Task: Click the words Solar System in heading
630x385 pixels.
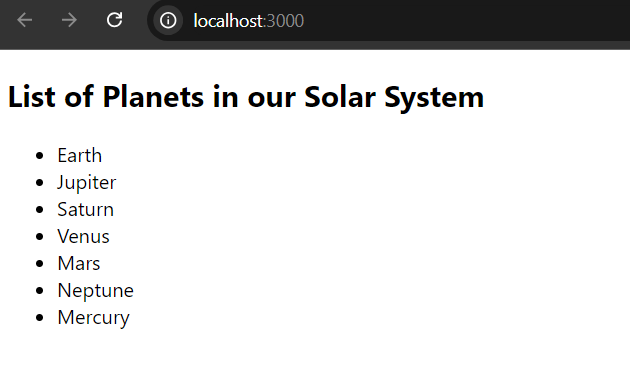Action: click(x=394, y=97)
